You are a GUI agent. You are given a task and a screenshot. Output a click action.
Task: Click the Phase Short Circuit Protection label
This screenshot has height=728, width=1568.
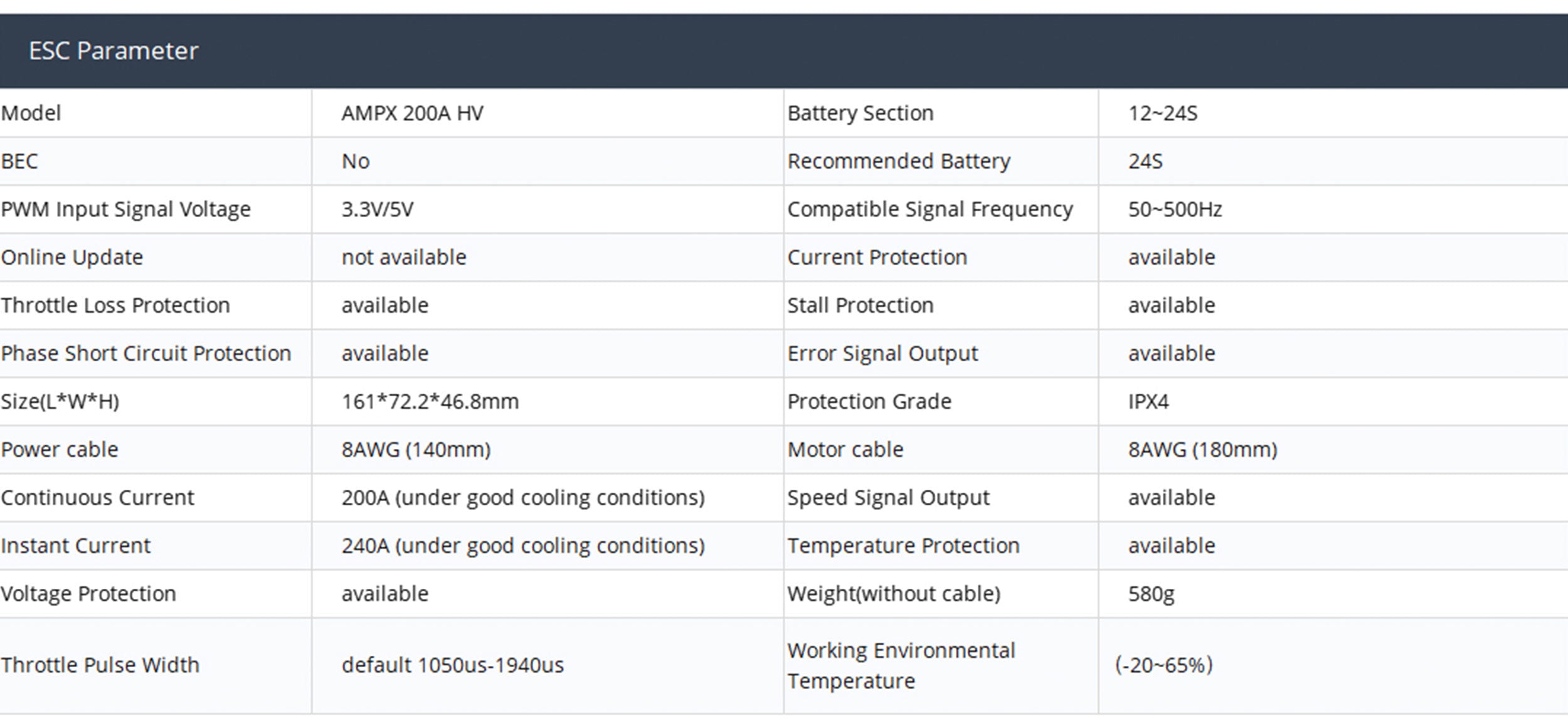point(146,354)
